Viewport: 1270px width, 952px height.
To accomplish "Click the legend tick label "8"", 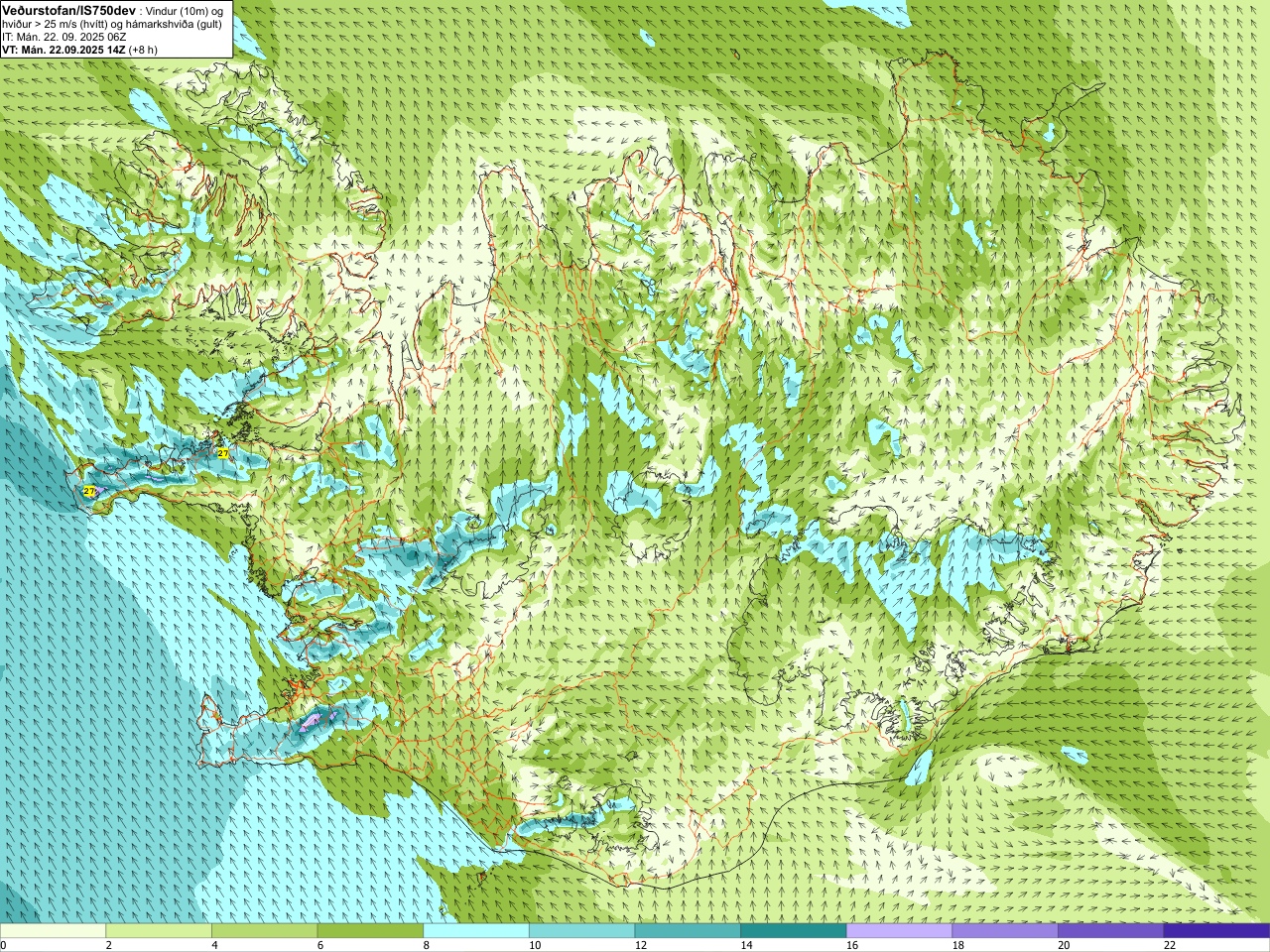I will pos(427,945).
